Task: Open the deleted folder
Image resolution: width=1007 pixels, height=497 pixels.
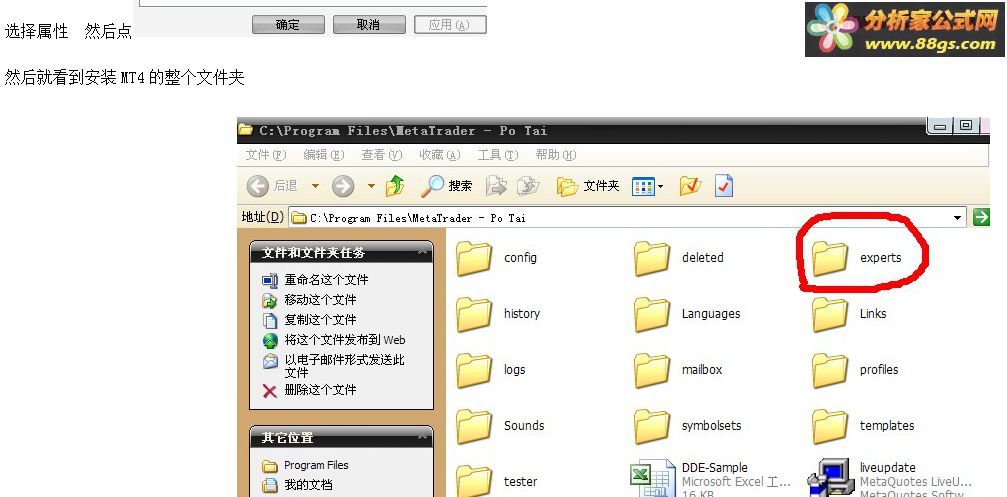Action: [678, 258]
